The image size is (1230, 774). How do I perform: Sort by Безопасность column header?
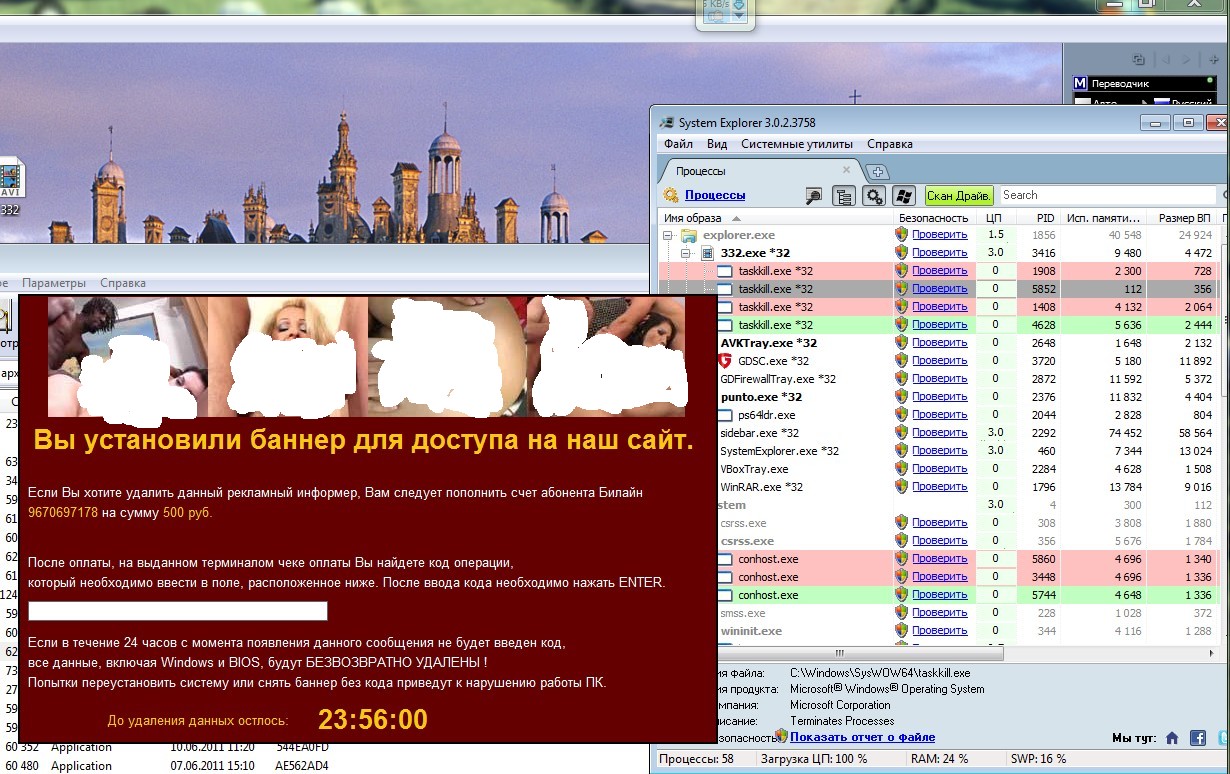934,218
